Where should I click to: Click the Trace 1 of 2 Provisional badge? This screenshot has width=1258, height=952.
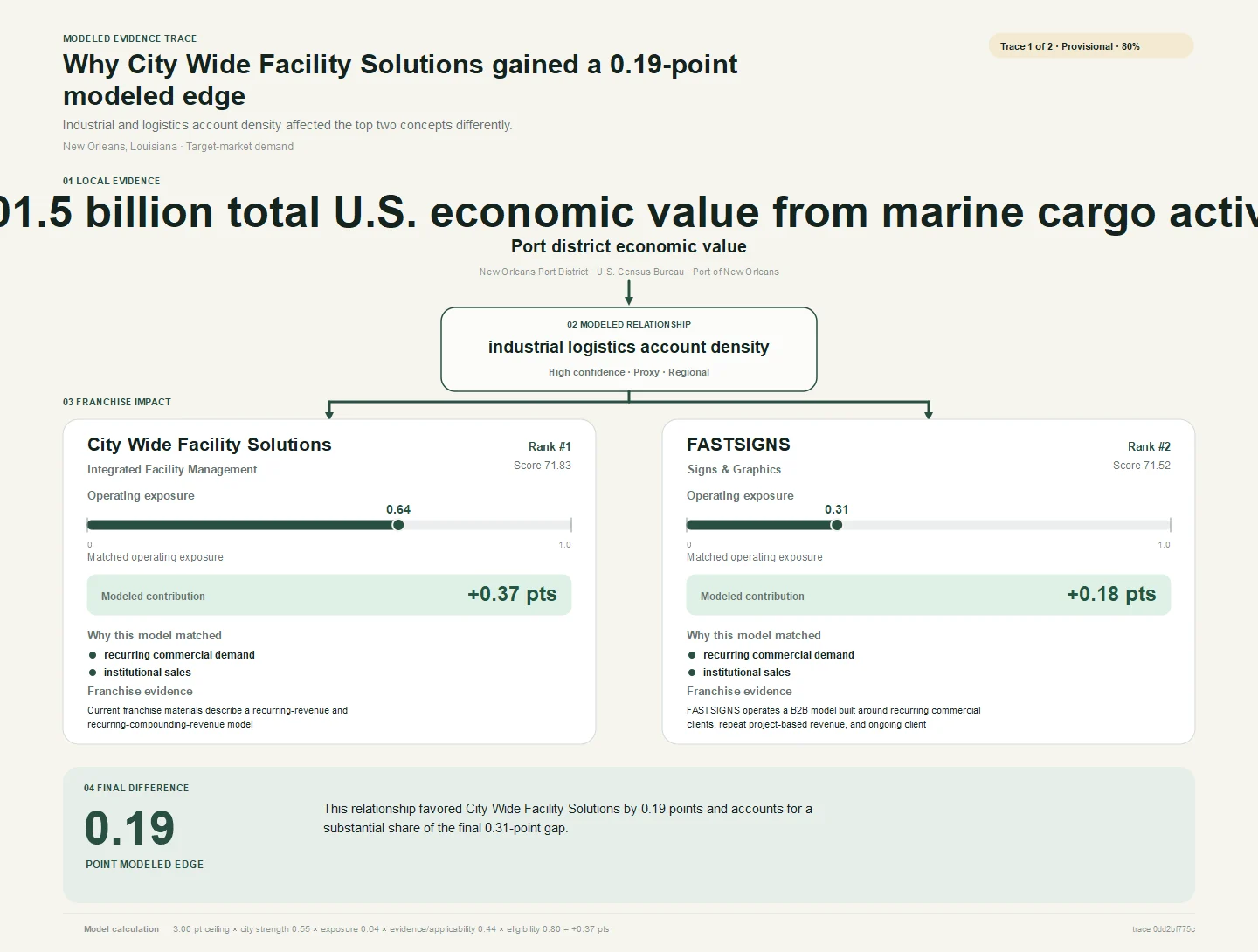[1090, 46]
